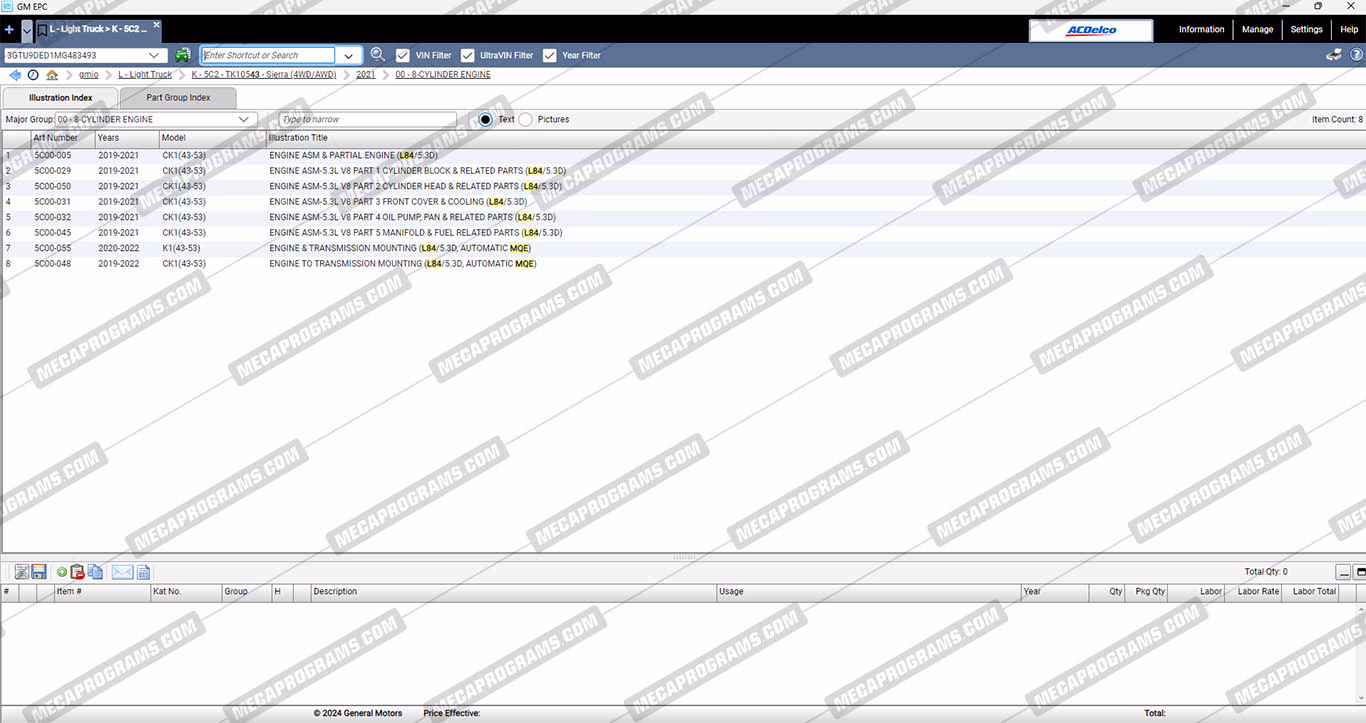The height and width of the screenshot is (723, 1366).
Task: Save the parts list with floppy icon
Action: tap(39, 572)
